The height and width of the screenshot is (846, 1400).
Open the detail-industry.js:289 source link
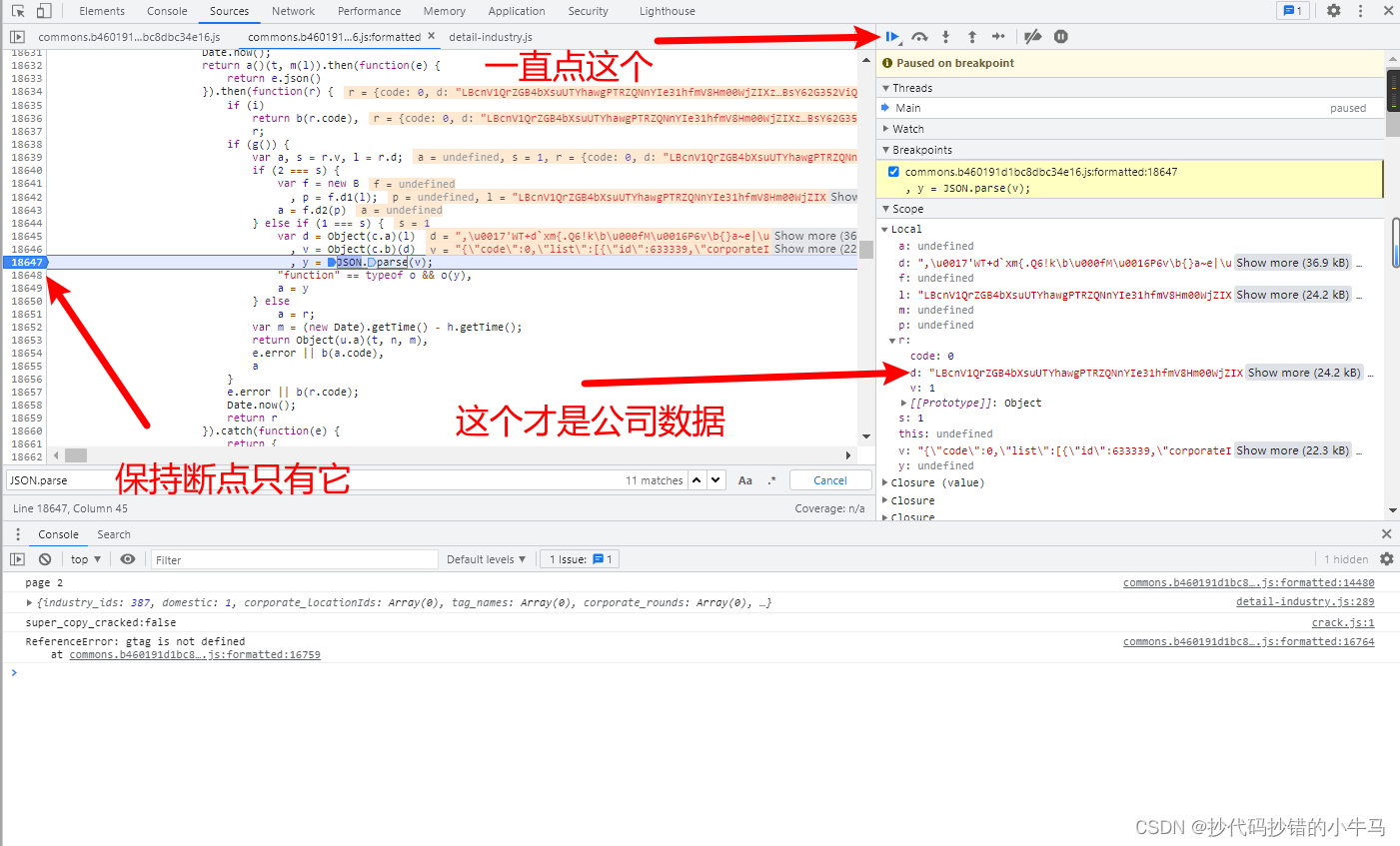tap(1305, 602)
